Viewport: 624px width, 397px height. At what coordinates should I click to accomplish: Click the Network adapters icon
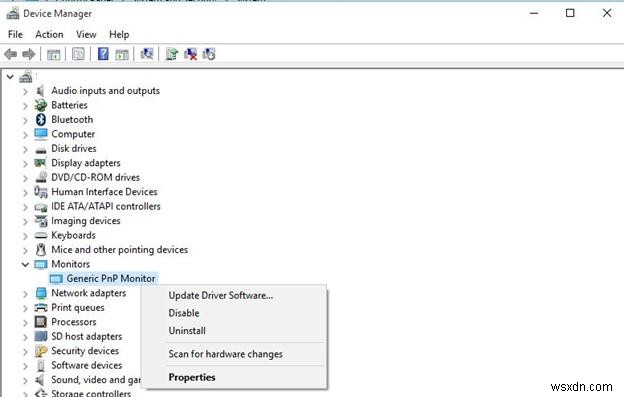[x=41, y=293]
